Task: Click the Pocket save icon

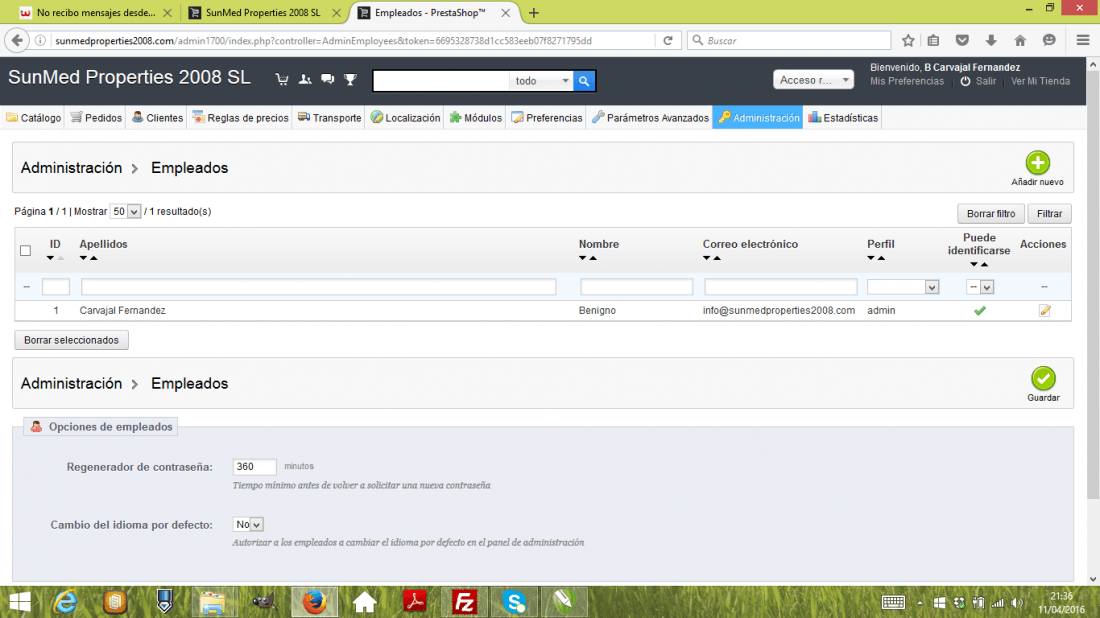Action: coord(962,41)
